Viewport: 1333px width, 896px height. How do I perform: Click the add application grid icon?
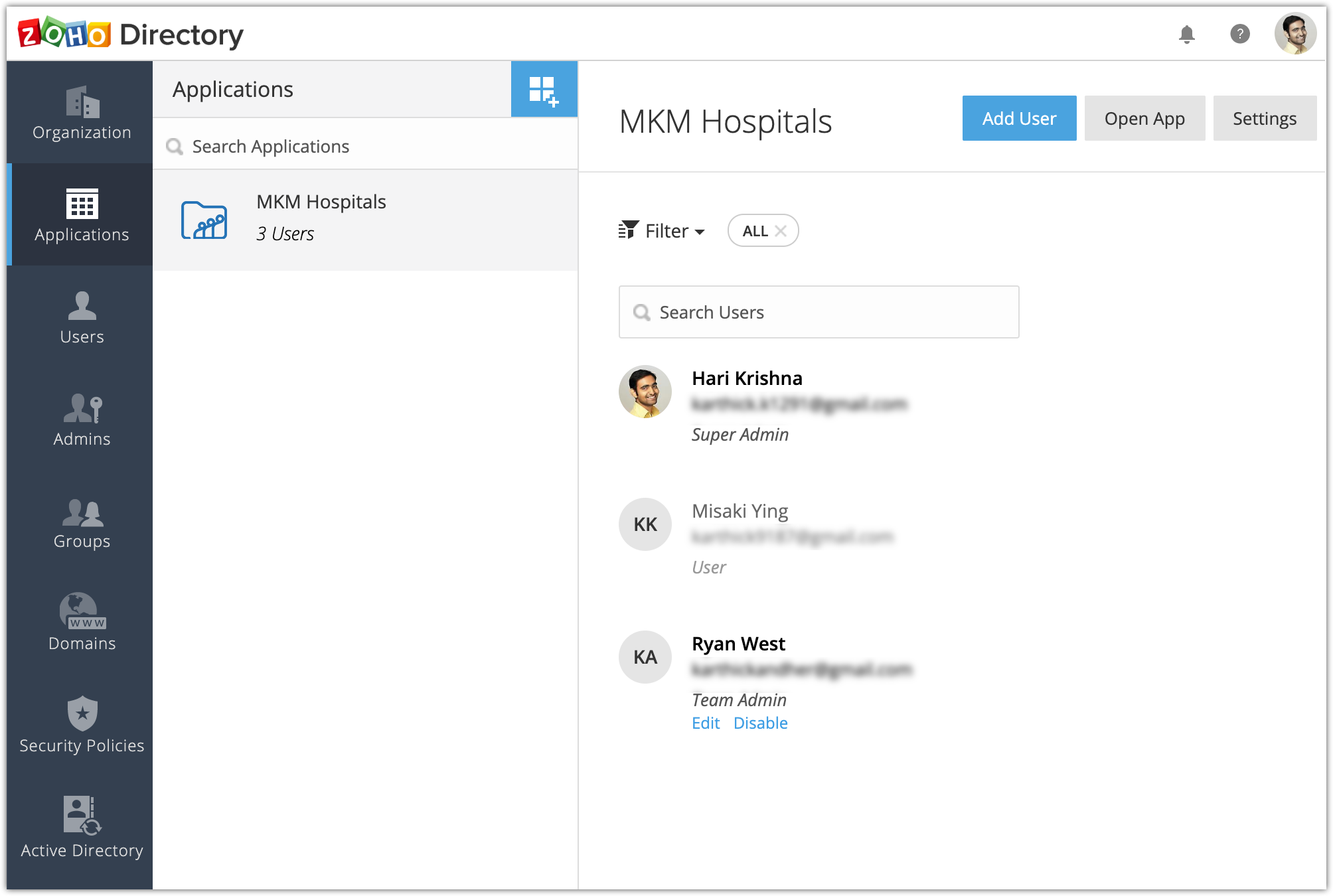(544, 90)
